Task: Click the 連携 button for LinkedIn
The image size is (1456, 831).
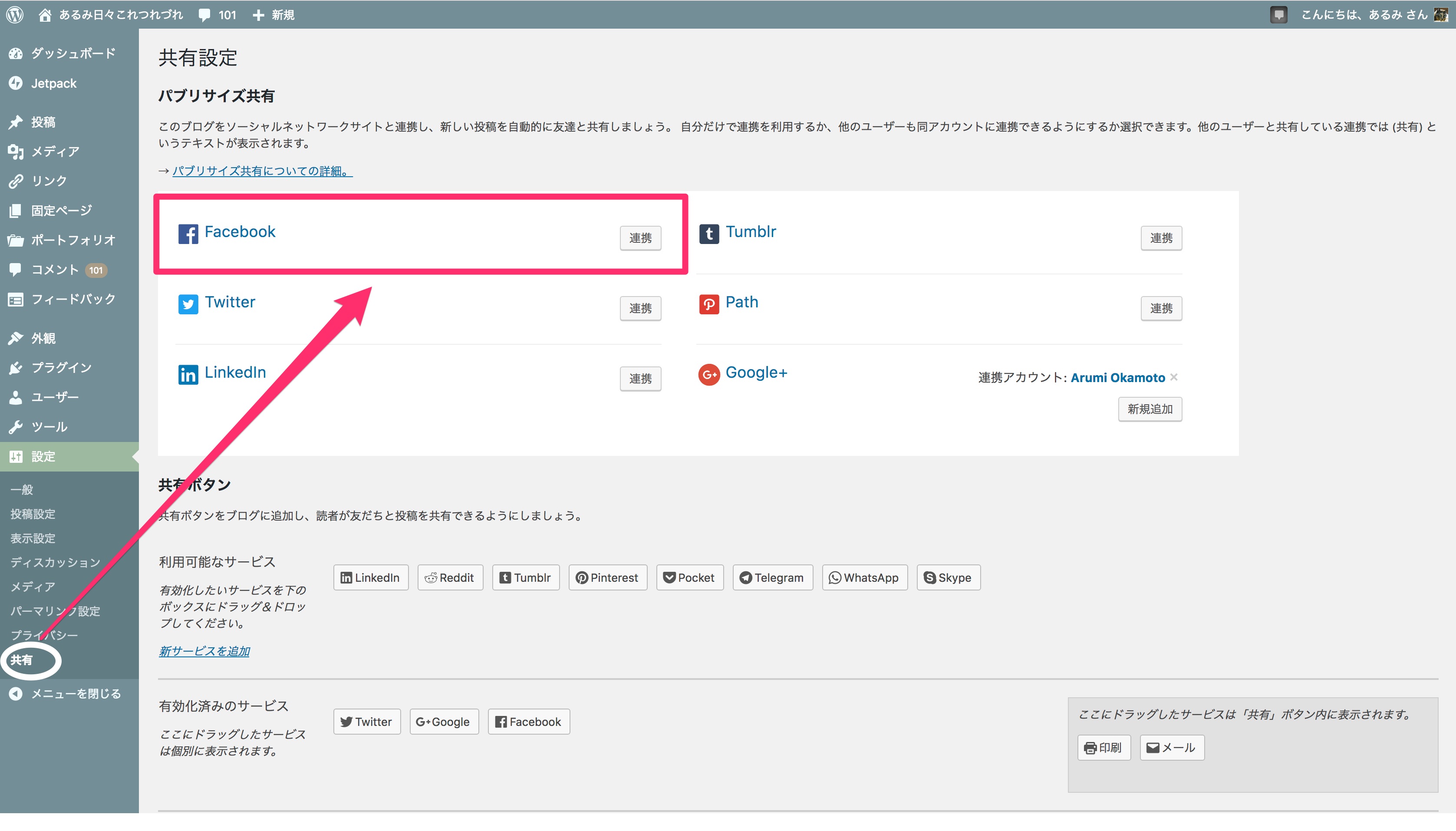Action: (640, 379)
